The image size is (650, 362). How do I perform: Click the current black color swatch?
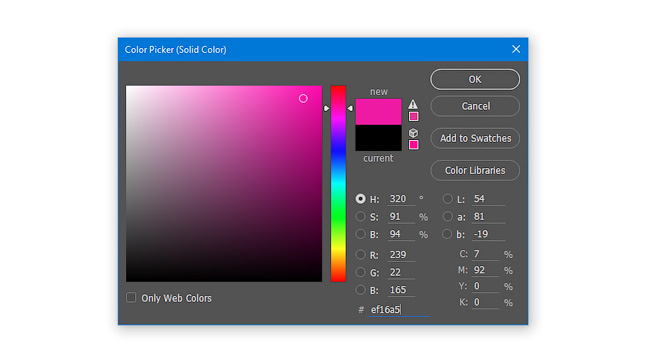(378, 138)
